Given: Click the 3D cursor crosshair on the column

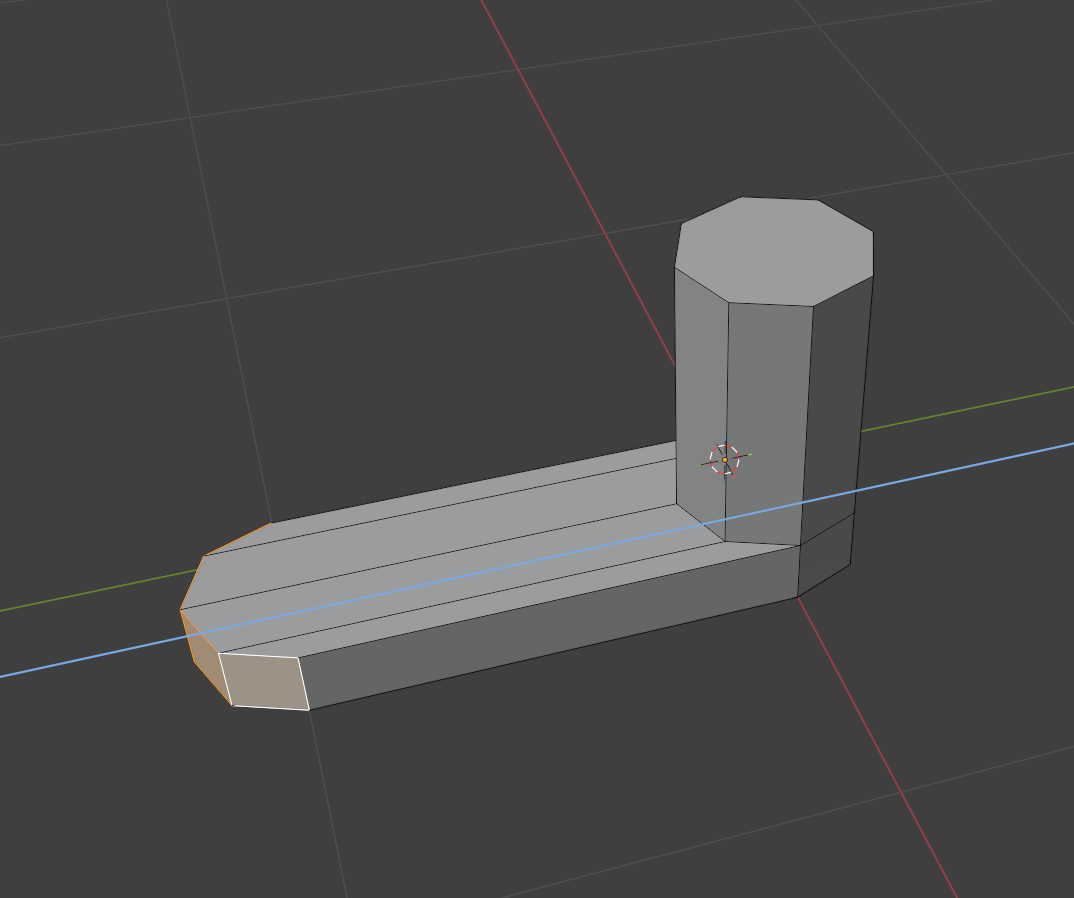Looking at the screenshot, I should click(x=725, y=459).
